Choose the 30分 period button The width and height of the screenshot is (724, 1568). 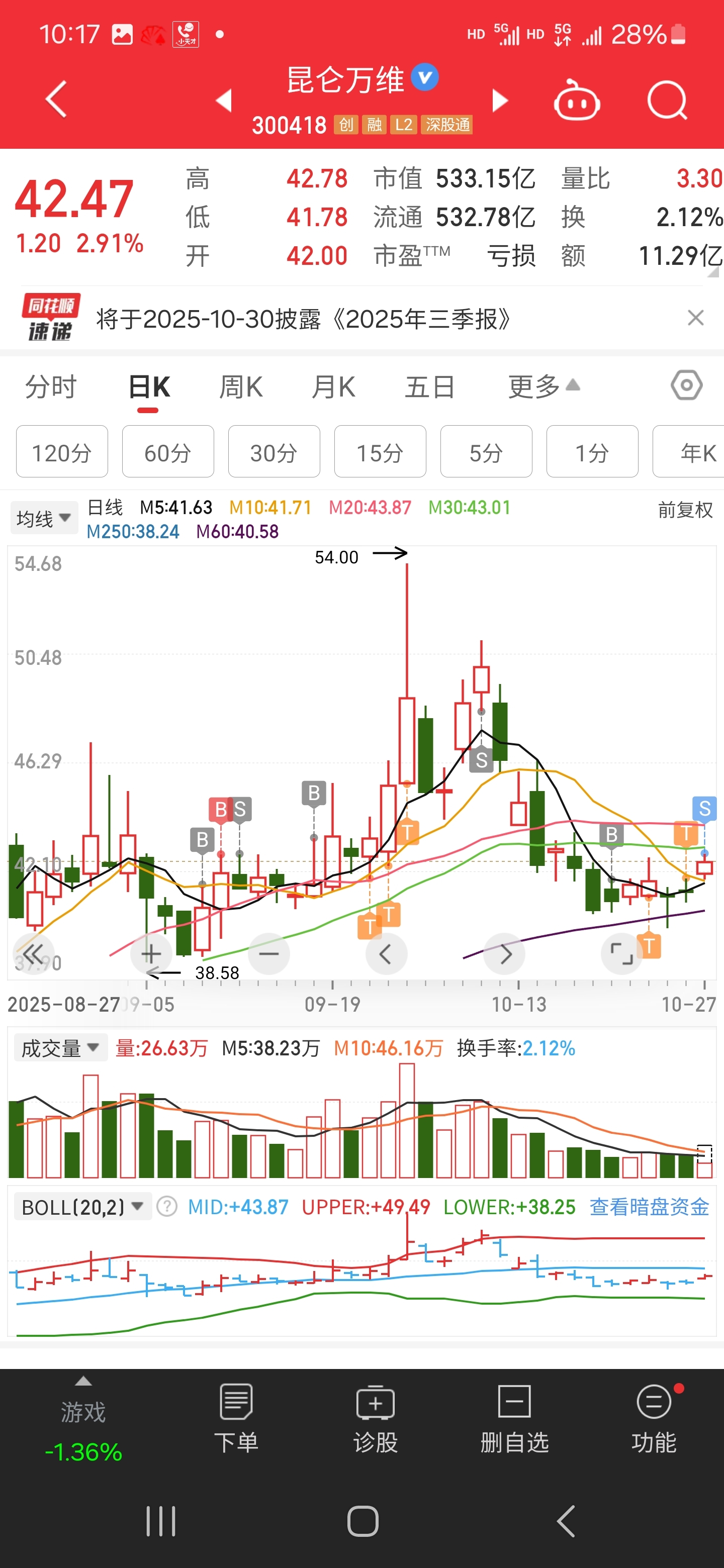click(x=274, y=452)
